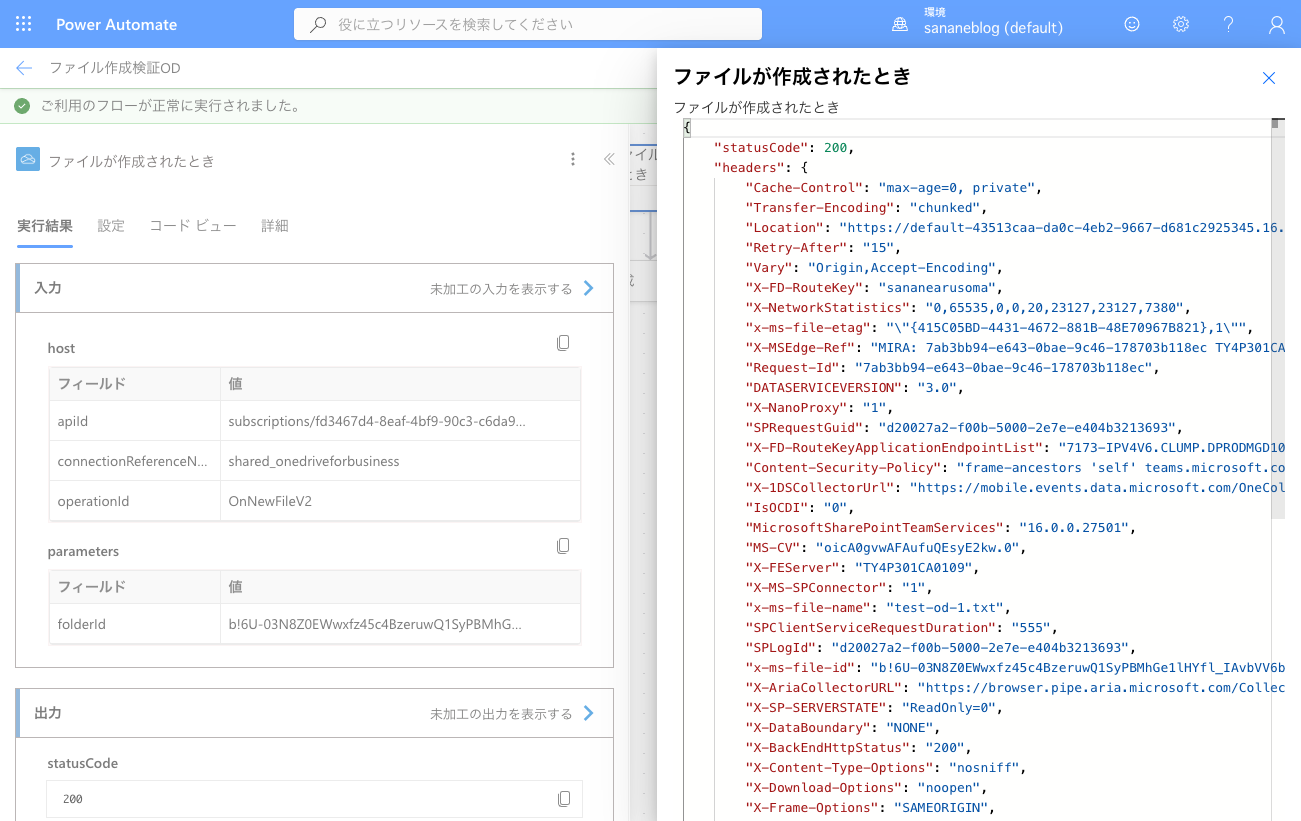
Task: Click the search box for resources
Action: [x=528, y=24]
